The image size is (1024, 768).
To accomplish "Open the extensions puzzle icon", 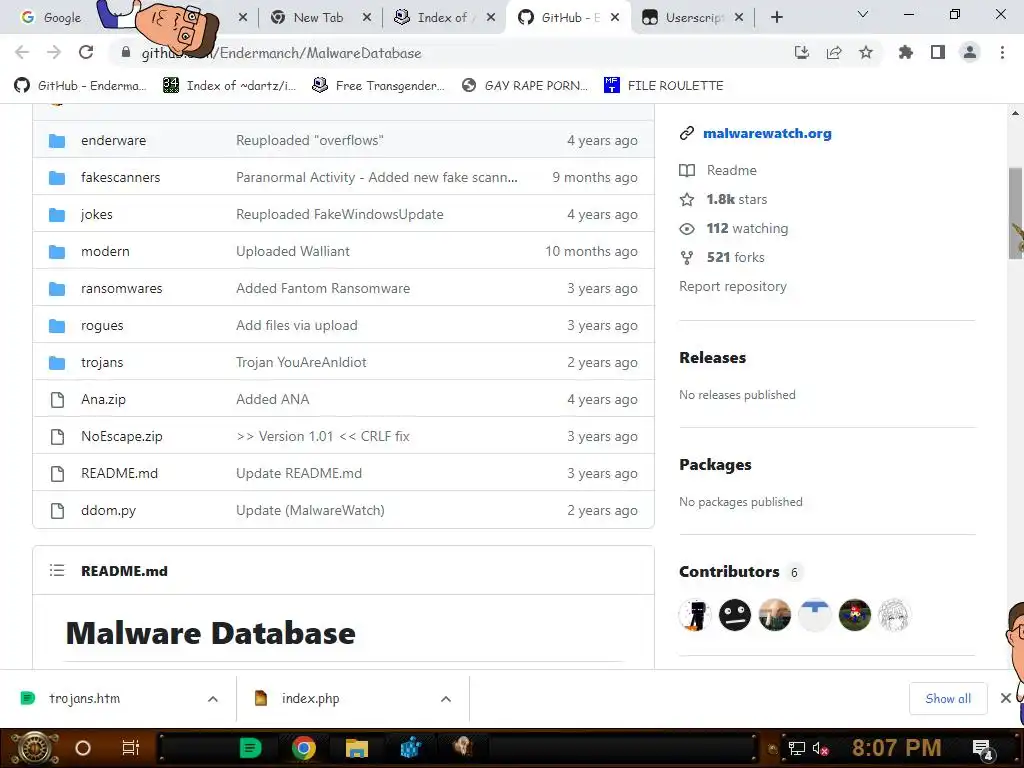I will pos(905,52).
